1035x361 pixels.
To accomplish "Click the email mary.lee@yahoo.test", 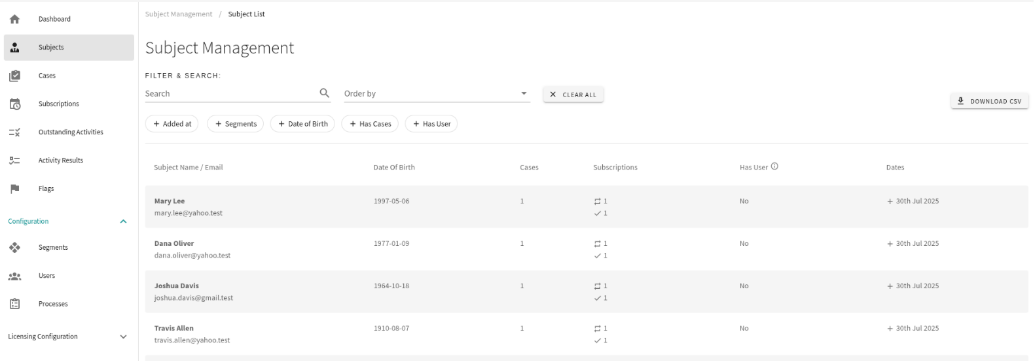I will (x=188, y=213).
